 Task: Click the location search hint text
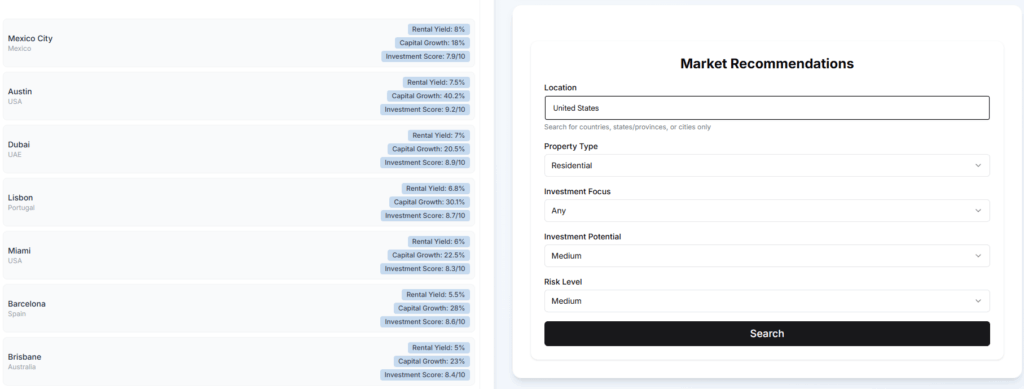click(628, 127)
